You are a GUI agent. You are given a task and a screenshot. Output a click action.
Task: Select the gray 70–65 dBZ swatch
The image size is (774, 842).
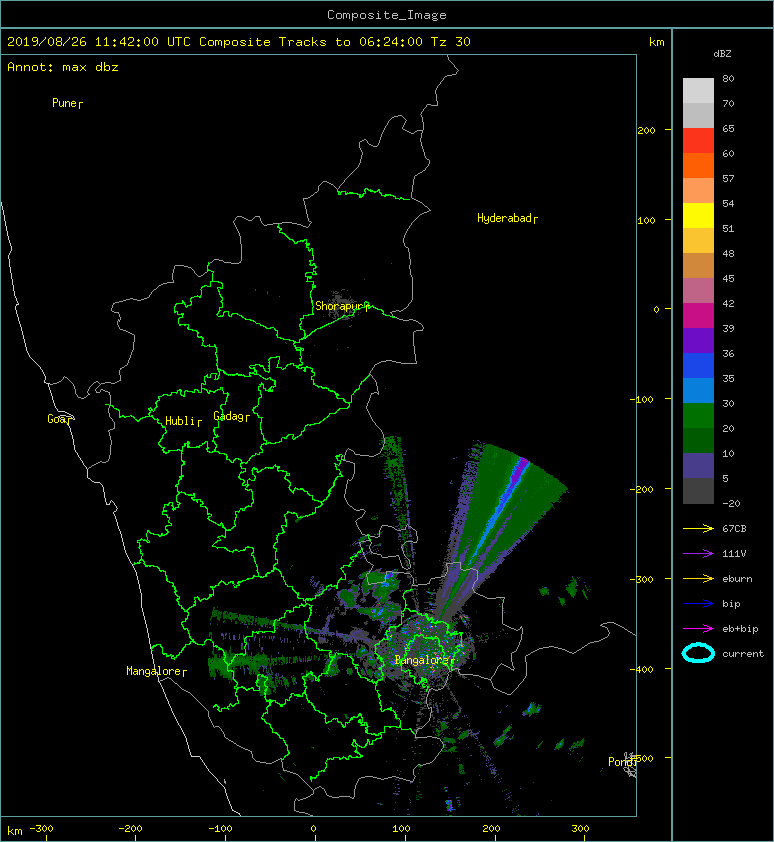(x=698, y=115)
